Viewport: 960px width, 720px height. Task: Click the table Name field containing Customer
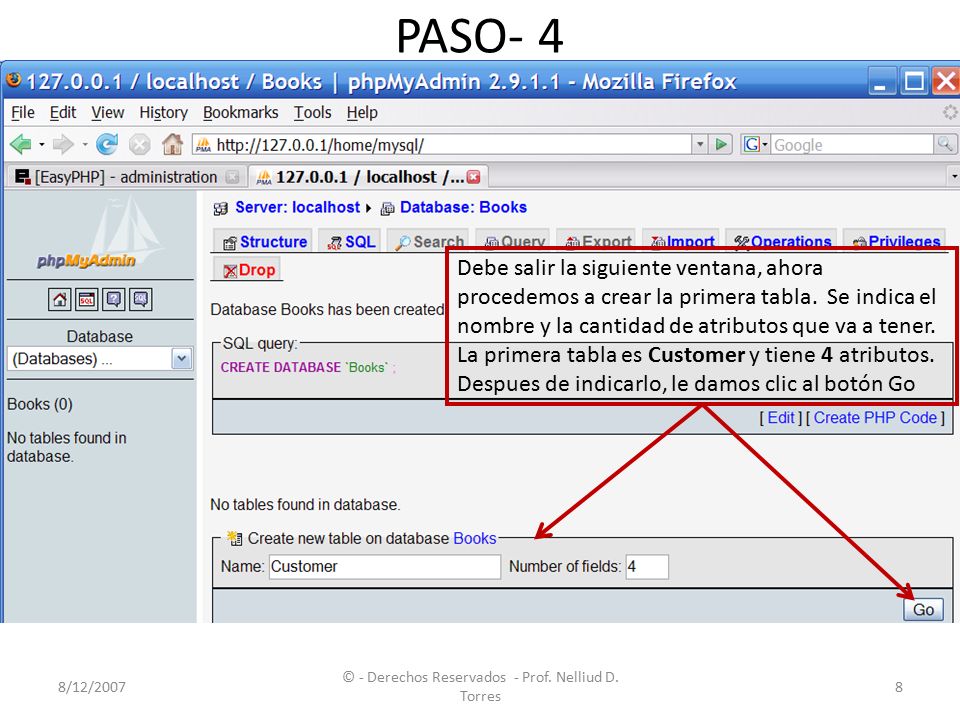coord(385,567)
